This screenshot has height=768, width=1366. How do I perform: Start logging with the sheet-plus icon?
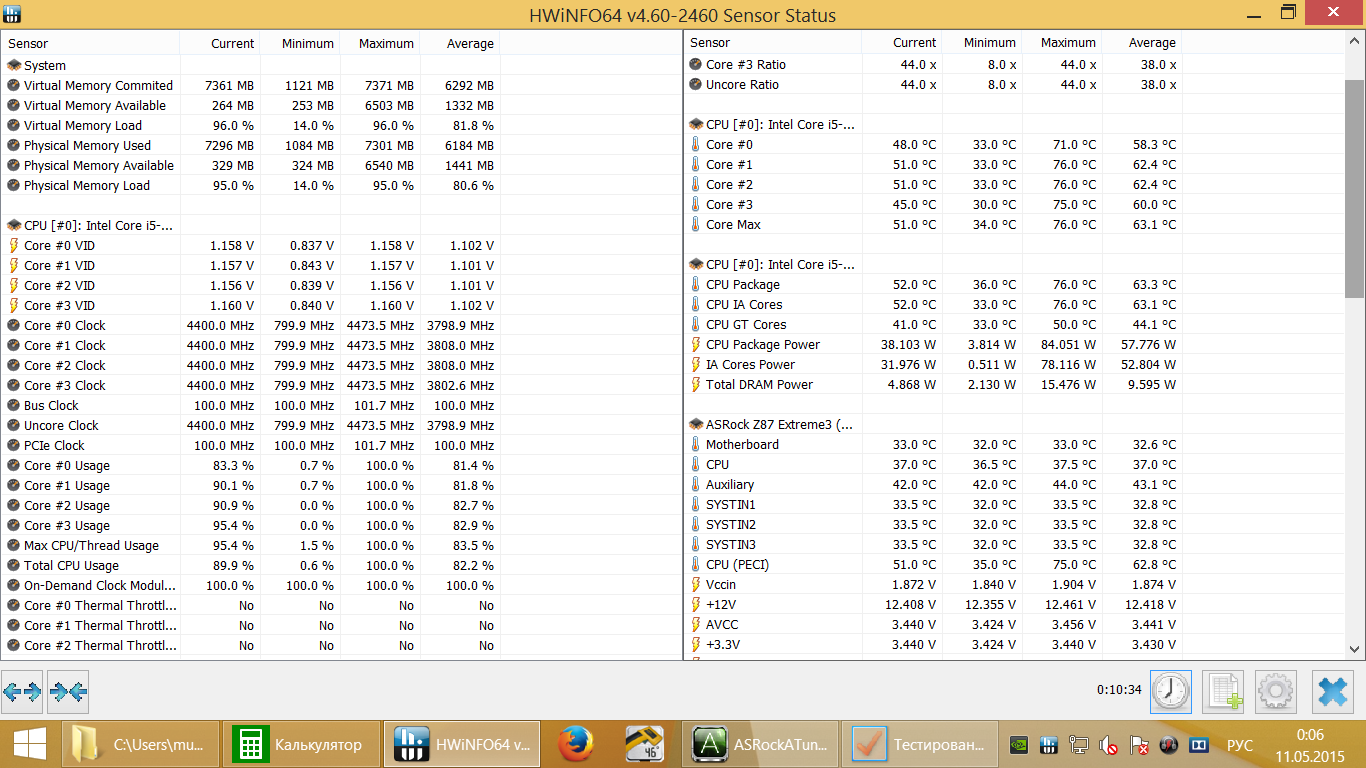tap(1223, 691)
